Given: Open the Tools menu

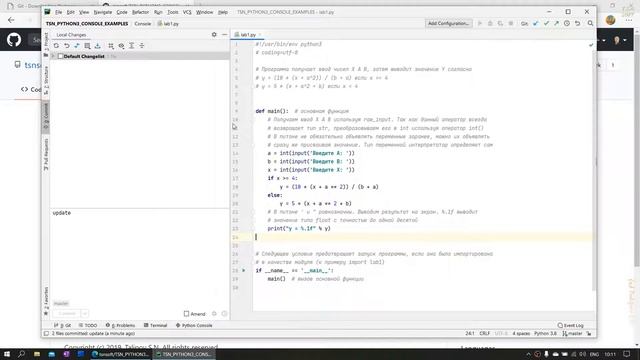Looking at the screenshot, I should [173, 12].
